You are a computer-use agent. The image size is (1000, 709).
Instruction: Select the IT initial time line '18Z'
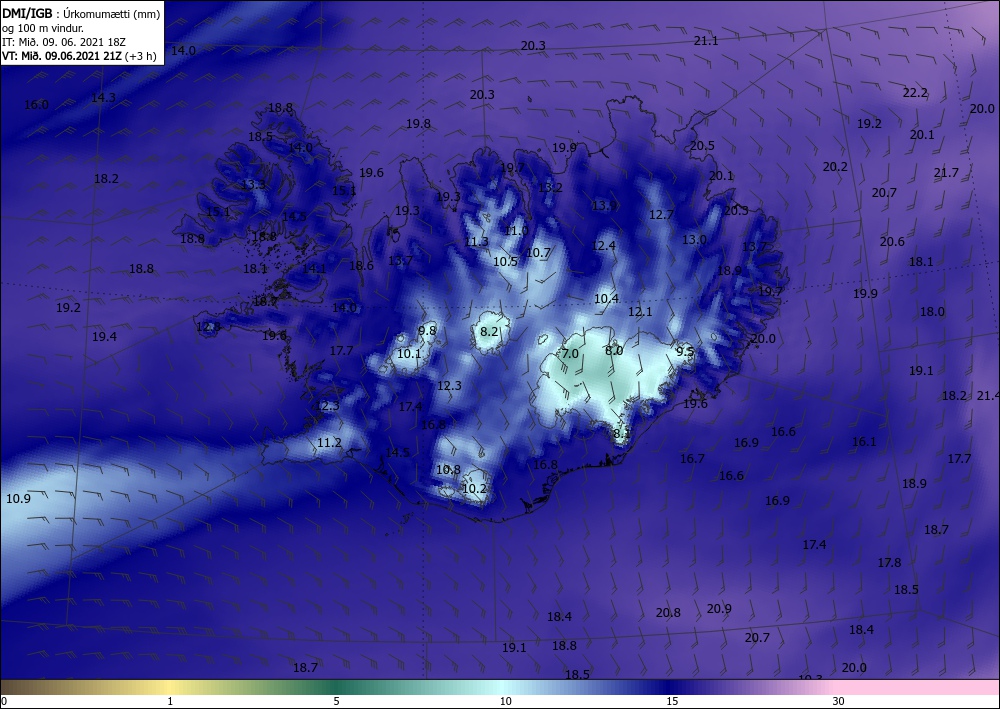click(x=64, y=42)
